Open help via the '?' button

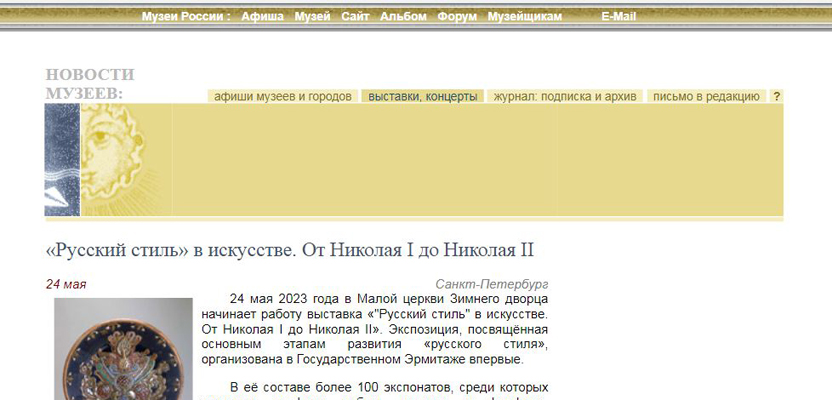pos(777,97)
